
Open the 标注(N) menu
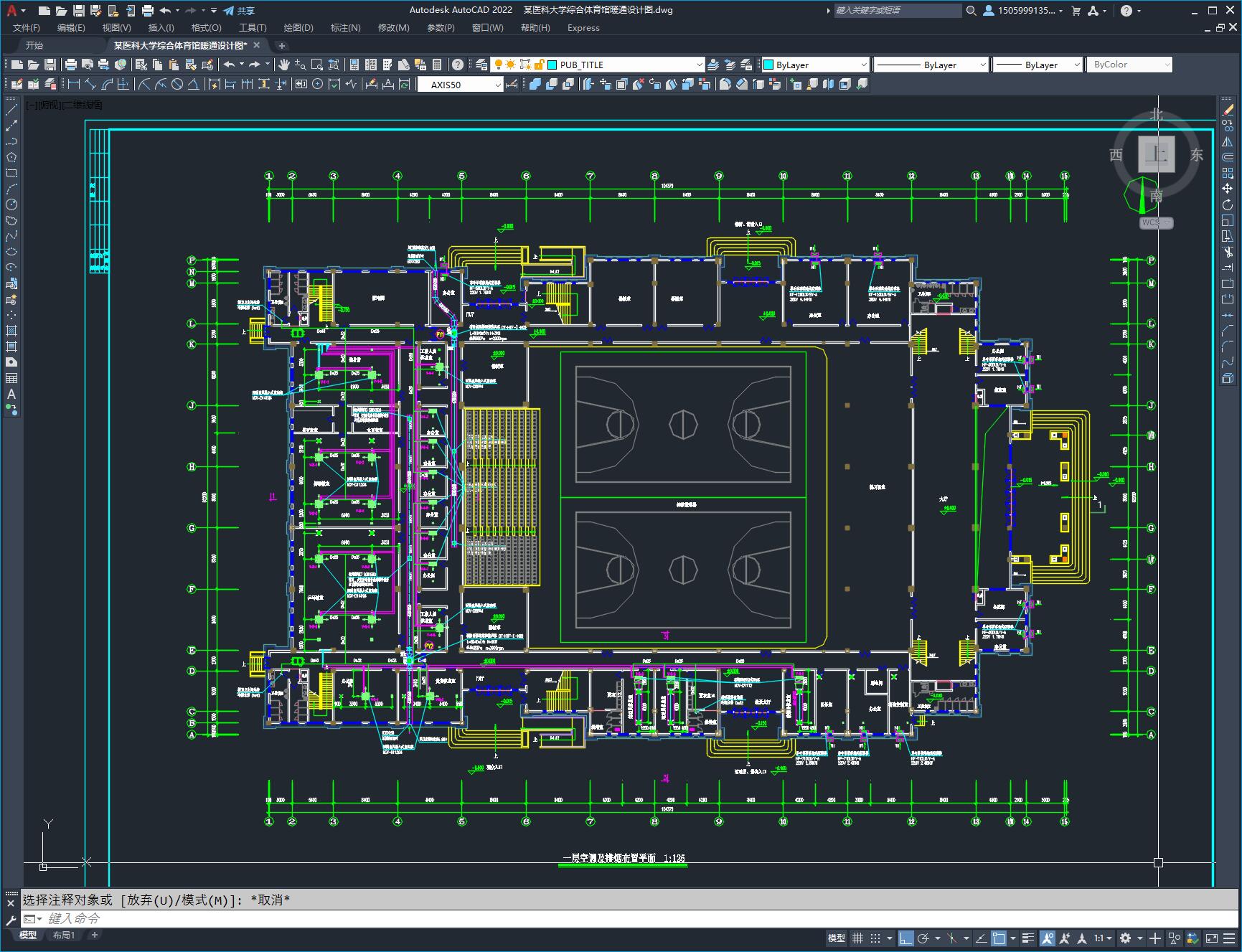(345, 27)
